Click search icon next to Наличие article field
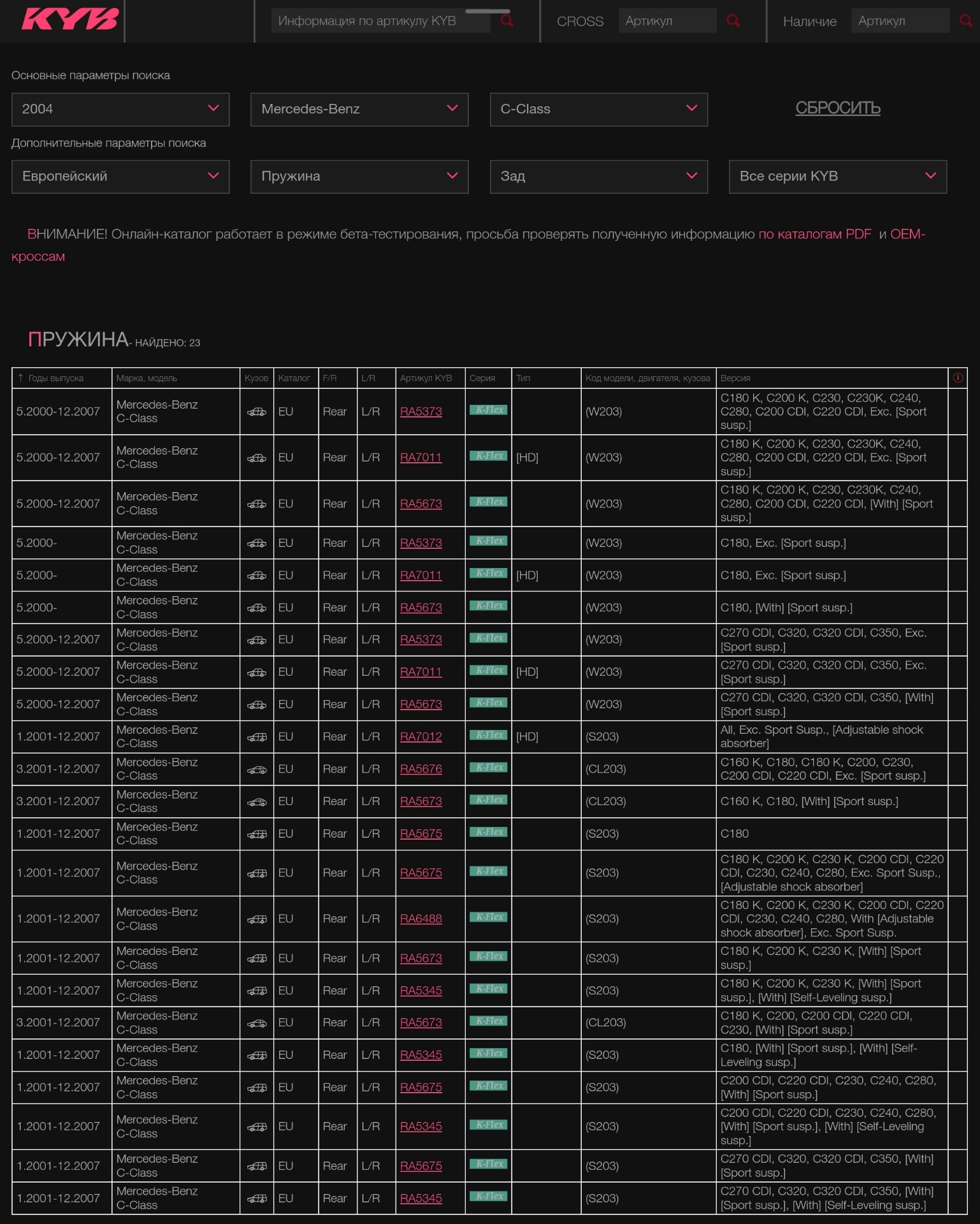Viewport: 980px width, 1224px height. (966, 21)
